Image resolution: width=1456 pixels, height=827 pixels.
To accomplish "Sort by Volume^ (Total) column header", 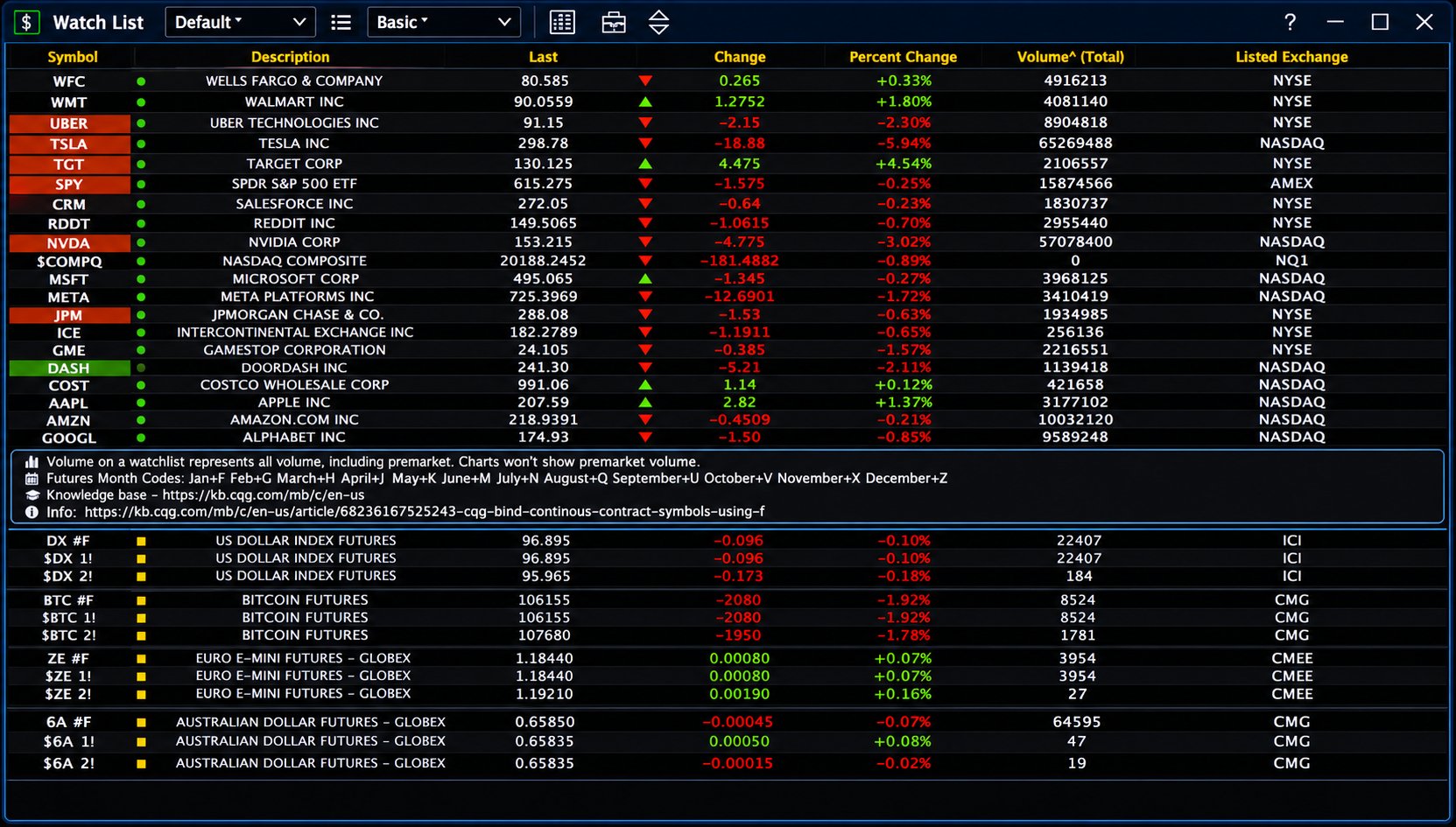I will (1070, 57).
